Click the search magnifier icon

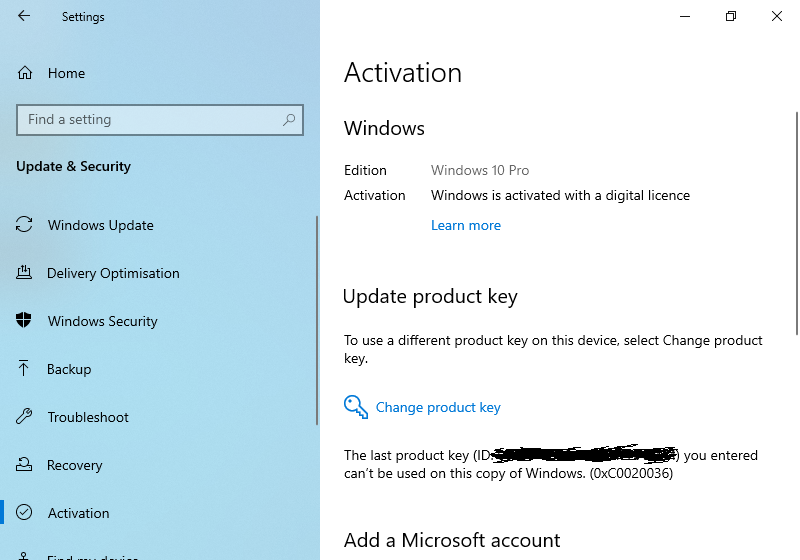(289, 119)
